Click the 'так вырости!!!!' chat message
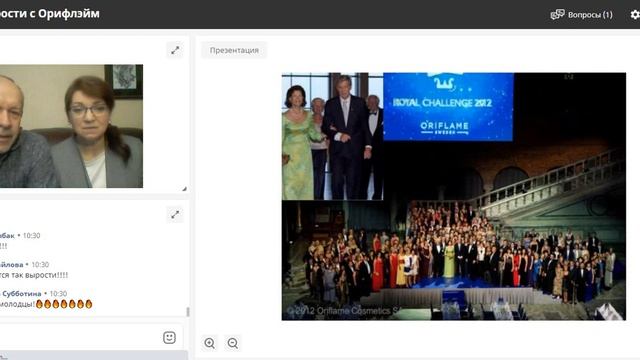 pyautogui.click(x=34, y=275)
